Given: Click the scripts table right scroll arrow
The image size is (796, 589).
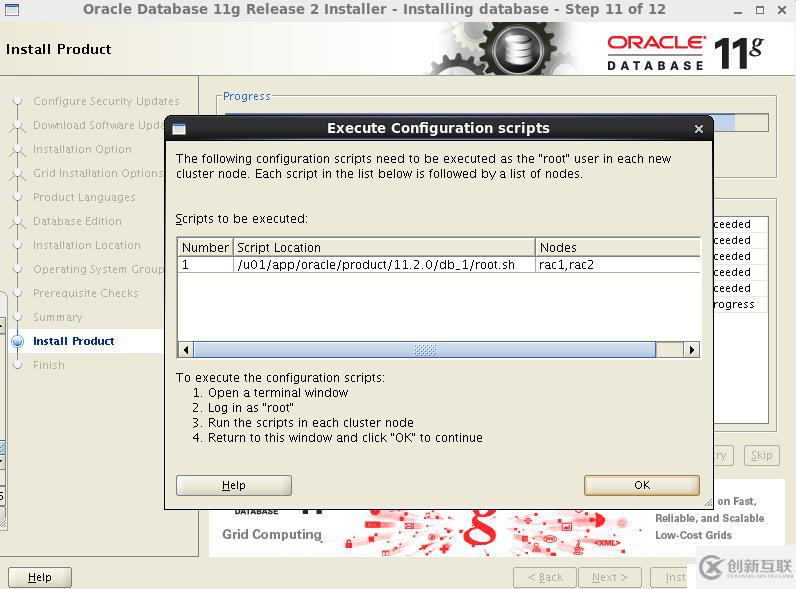Looking at the screenshot, I should click(691, 350).
